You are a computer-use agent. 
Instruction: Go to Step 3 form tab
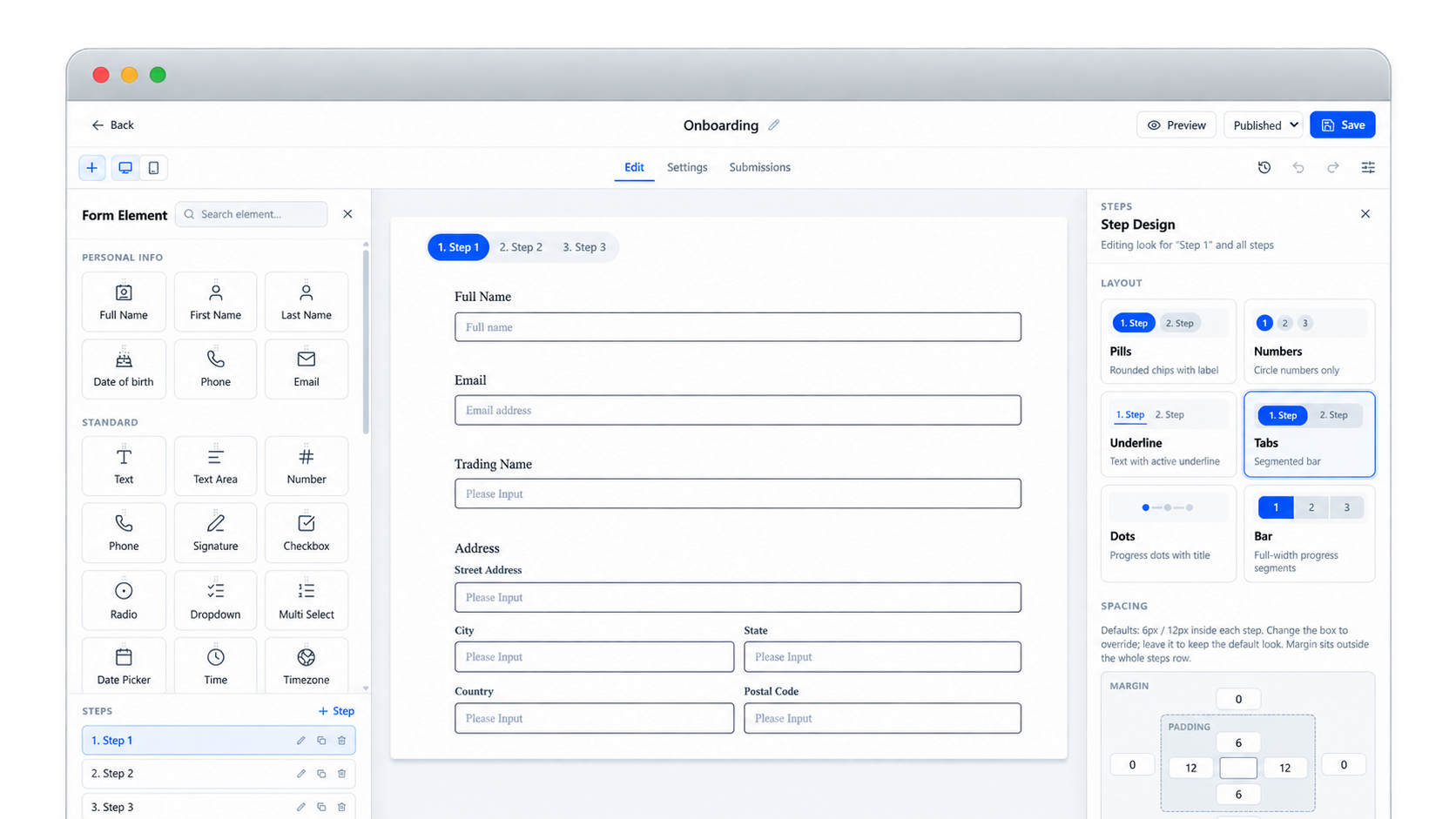[x=584, y=247]
